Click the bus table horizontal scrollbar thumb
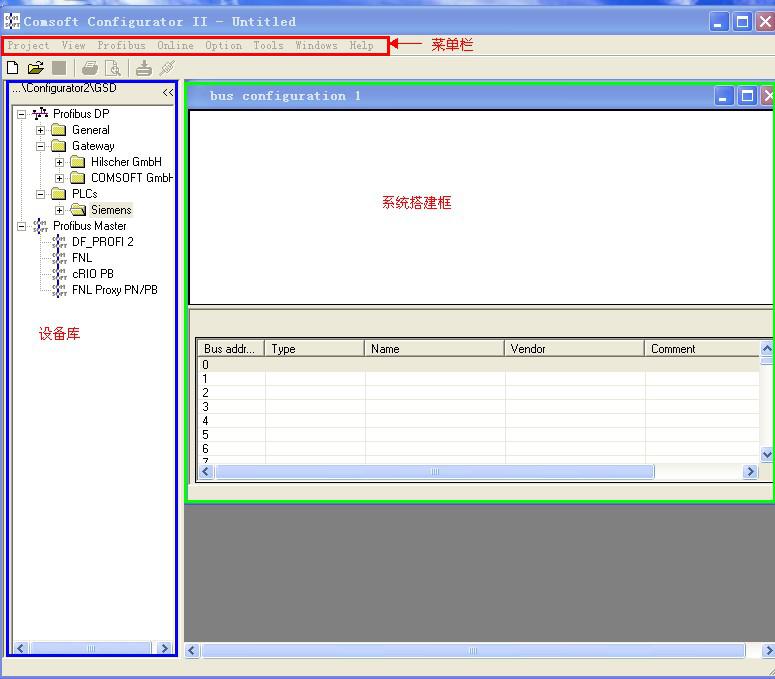Image resolution: width=775 pixels, height=679 pixels. coord(435,471)
